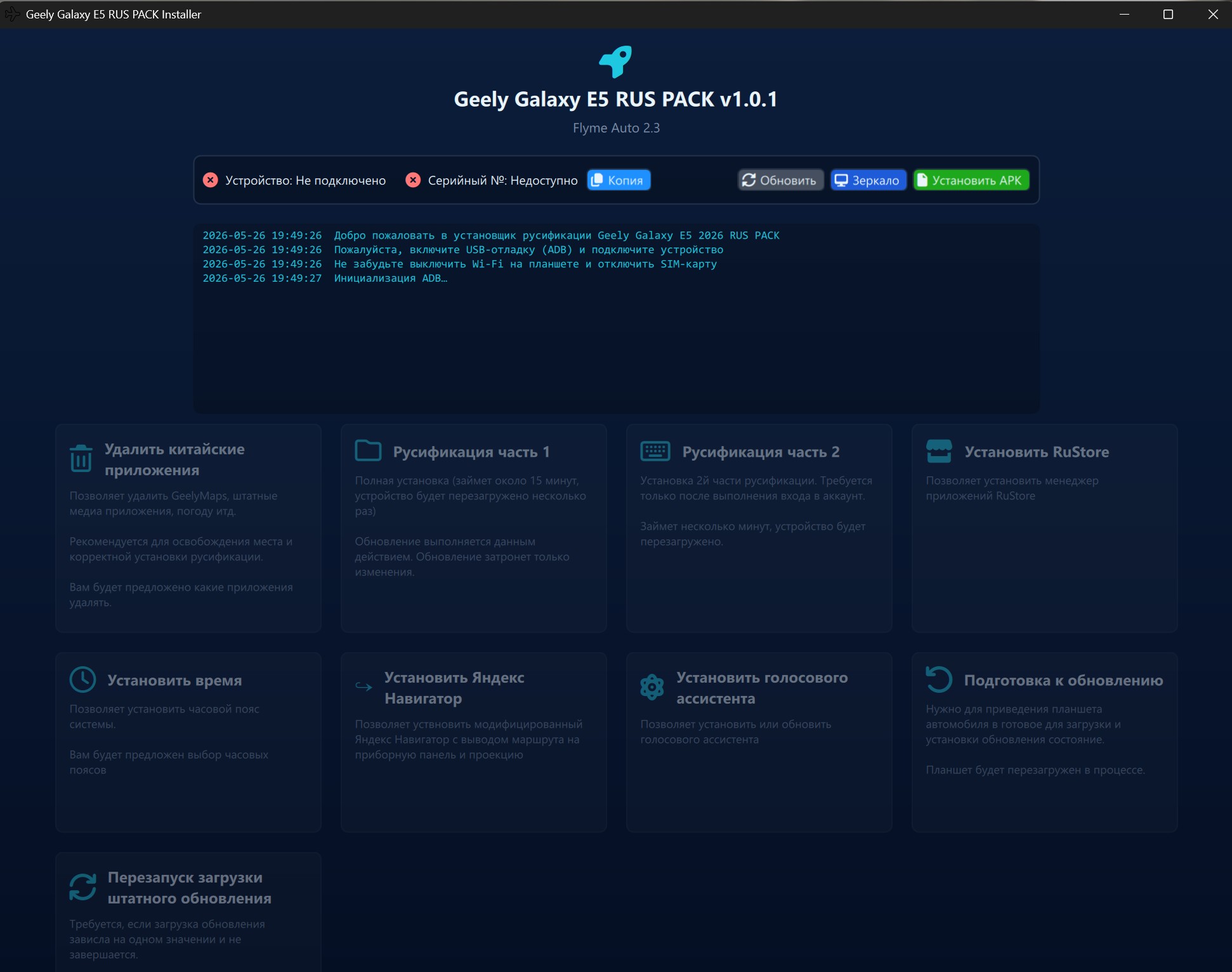The image size is (1232, 972).
Task: Click the log line Инициализация ADB…
Action: click(390, 278)
